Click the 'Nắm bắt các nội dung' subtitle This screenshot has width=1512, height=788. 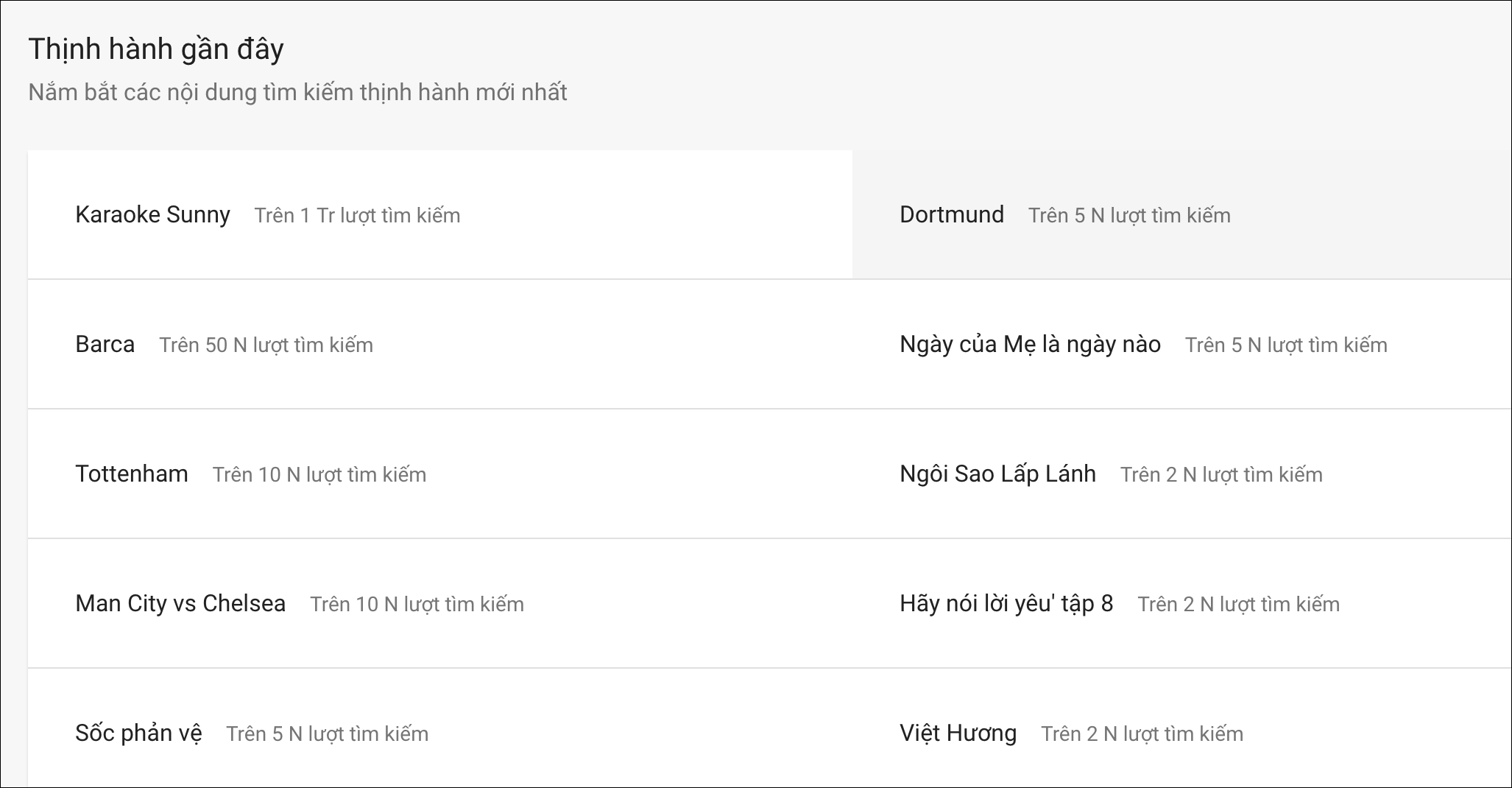tap(297, 92)
